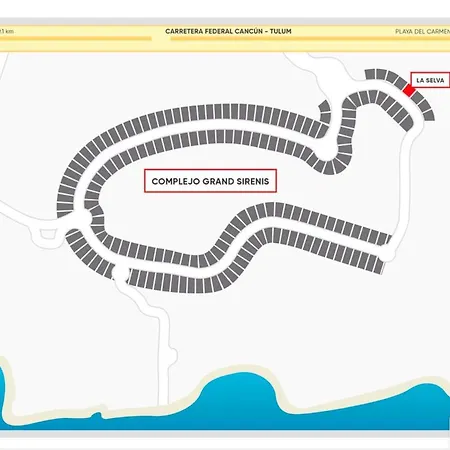450x450 pixels.
Task: Click the Playa del Carmen direction label
Action: (x=422, y=32)
